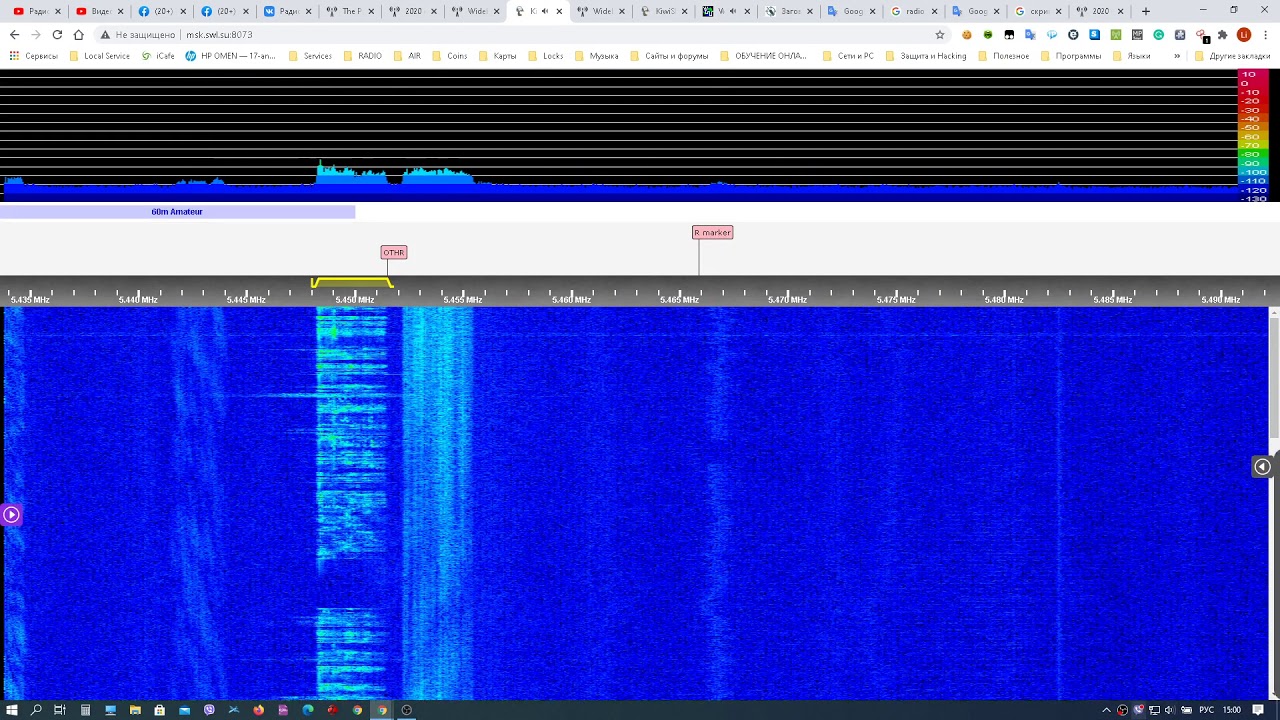Click the browser back arrow

tap(14, 34)
